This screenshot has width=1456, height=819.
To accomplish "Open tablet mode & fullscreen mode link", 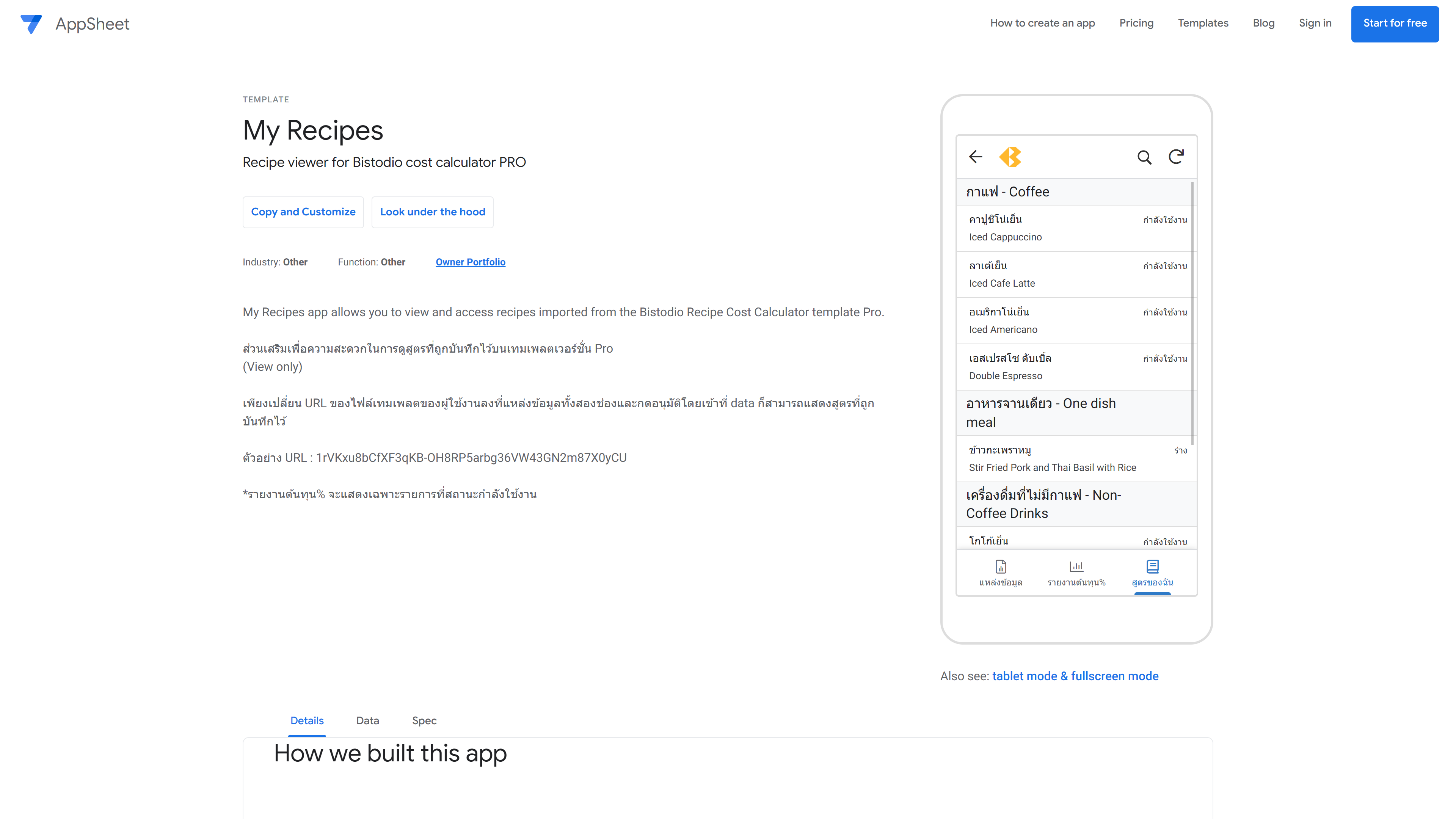I will (x=1075, y=676).
